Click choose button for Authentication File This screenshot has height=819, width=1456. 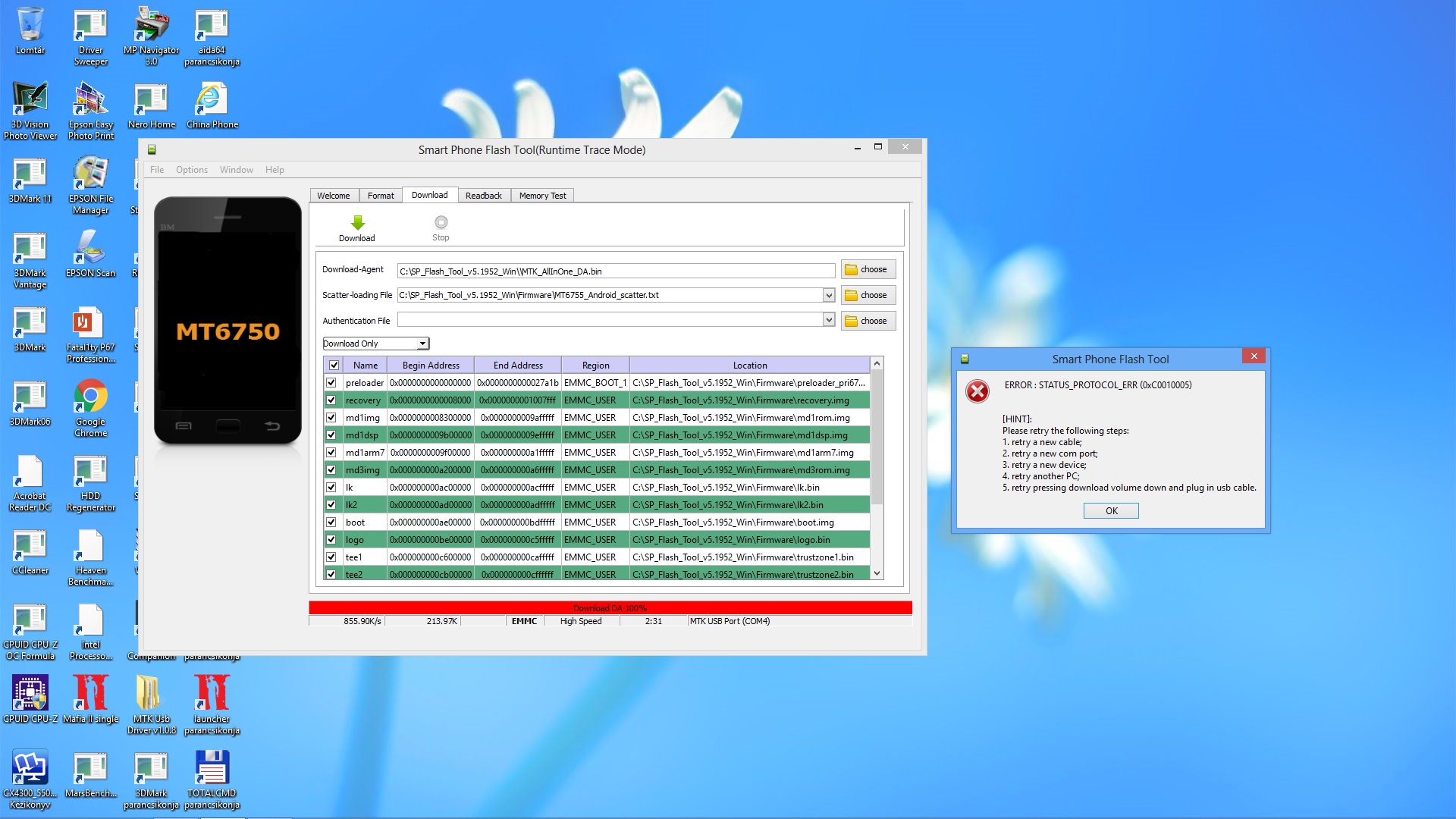868,322
